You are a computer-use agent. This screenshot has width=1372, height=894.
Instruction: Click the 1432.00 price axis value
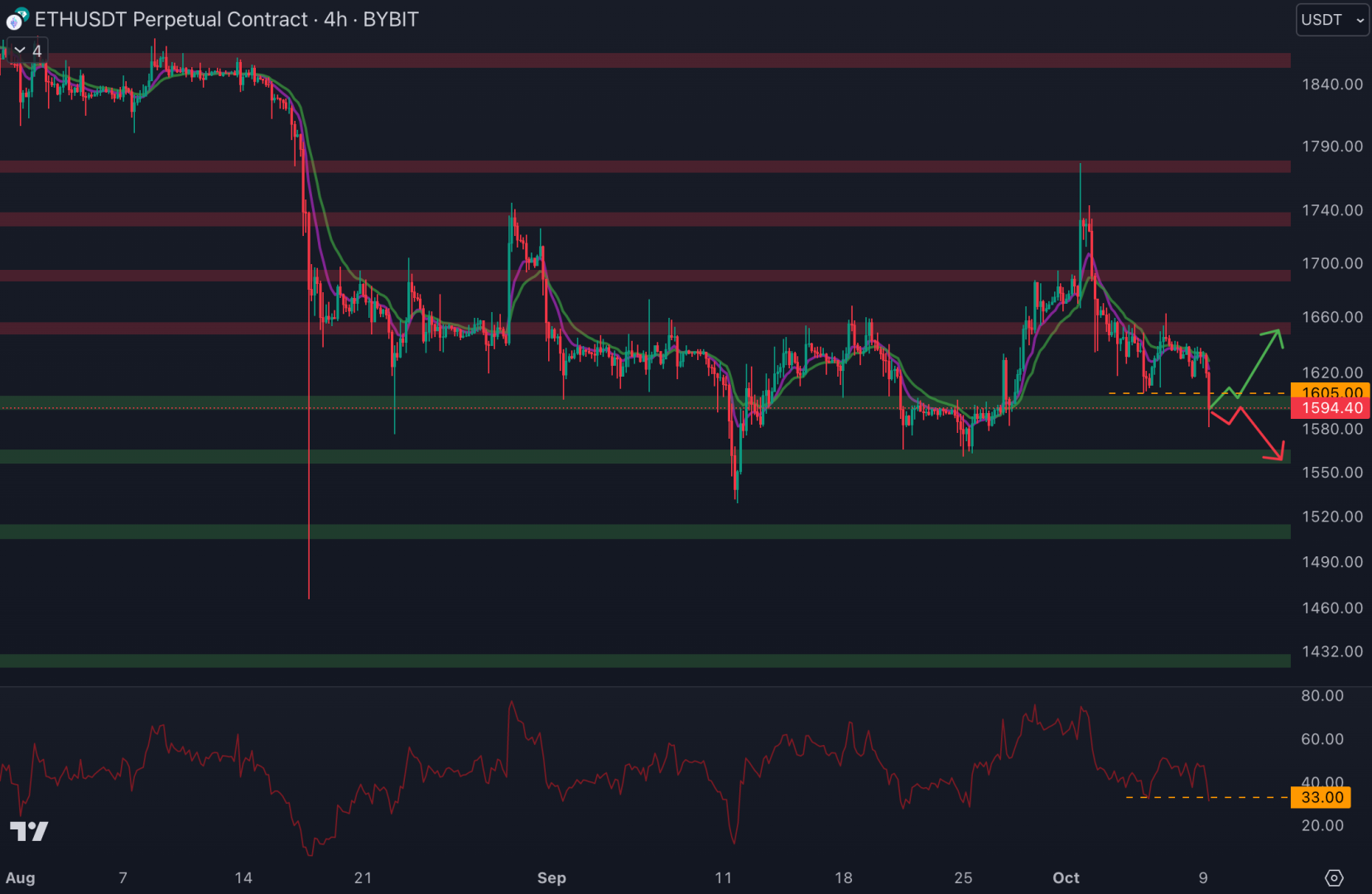tap(1332, 651)
